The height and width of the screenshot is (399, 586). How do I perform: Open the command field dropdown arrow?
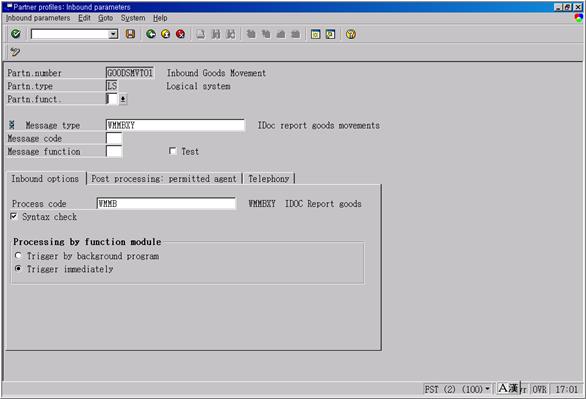(x=113, y=34)
